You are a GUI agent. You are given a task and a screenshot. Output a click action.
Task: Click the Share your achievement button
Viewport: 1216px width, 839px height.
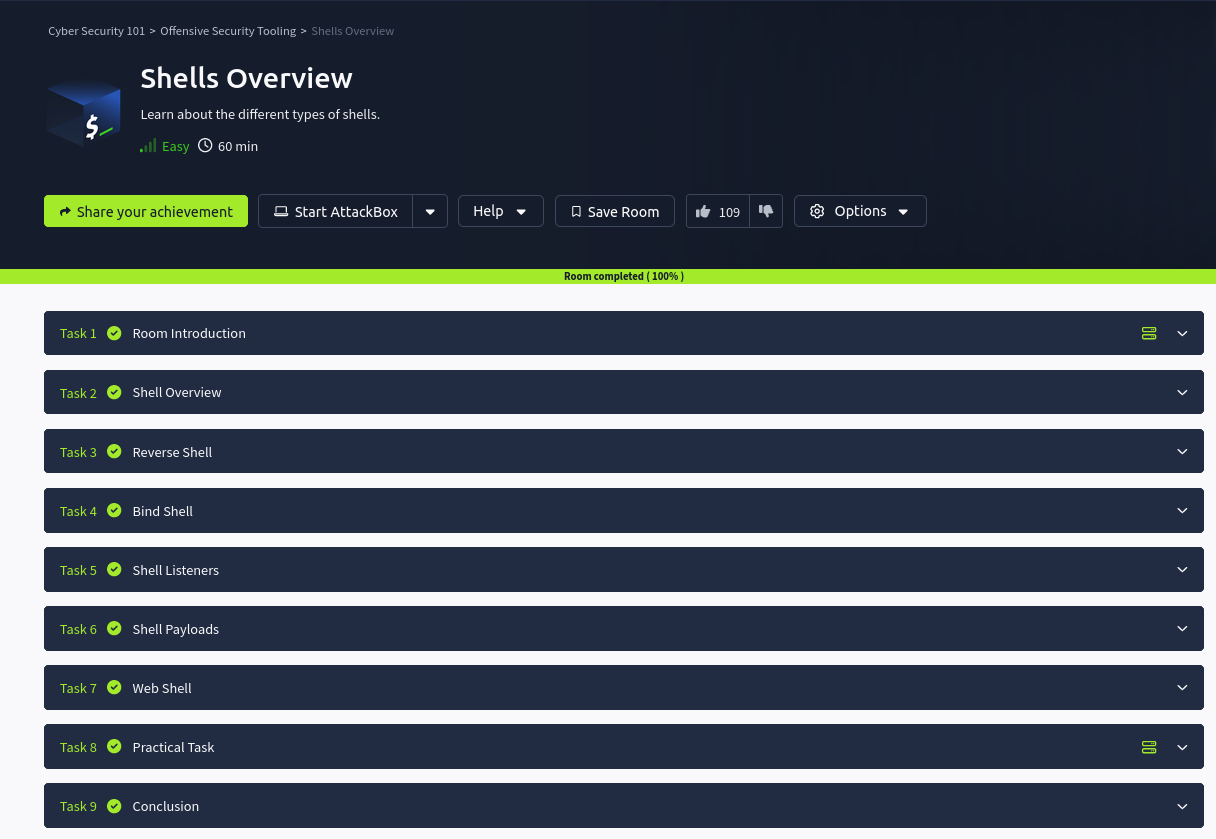[x=145, y=211]
